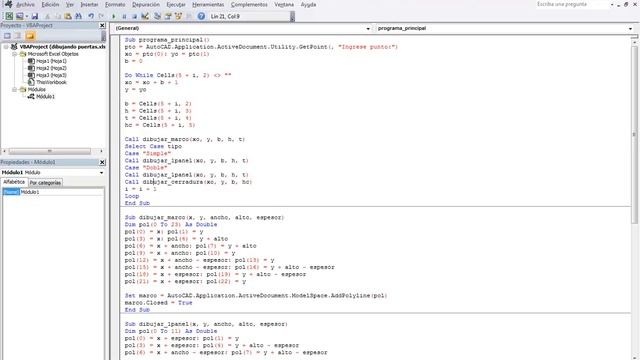
Task: Save the project with the diskette icon
Action: pyautogui.click(x=35, y=16)
